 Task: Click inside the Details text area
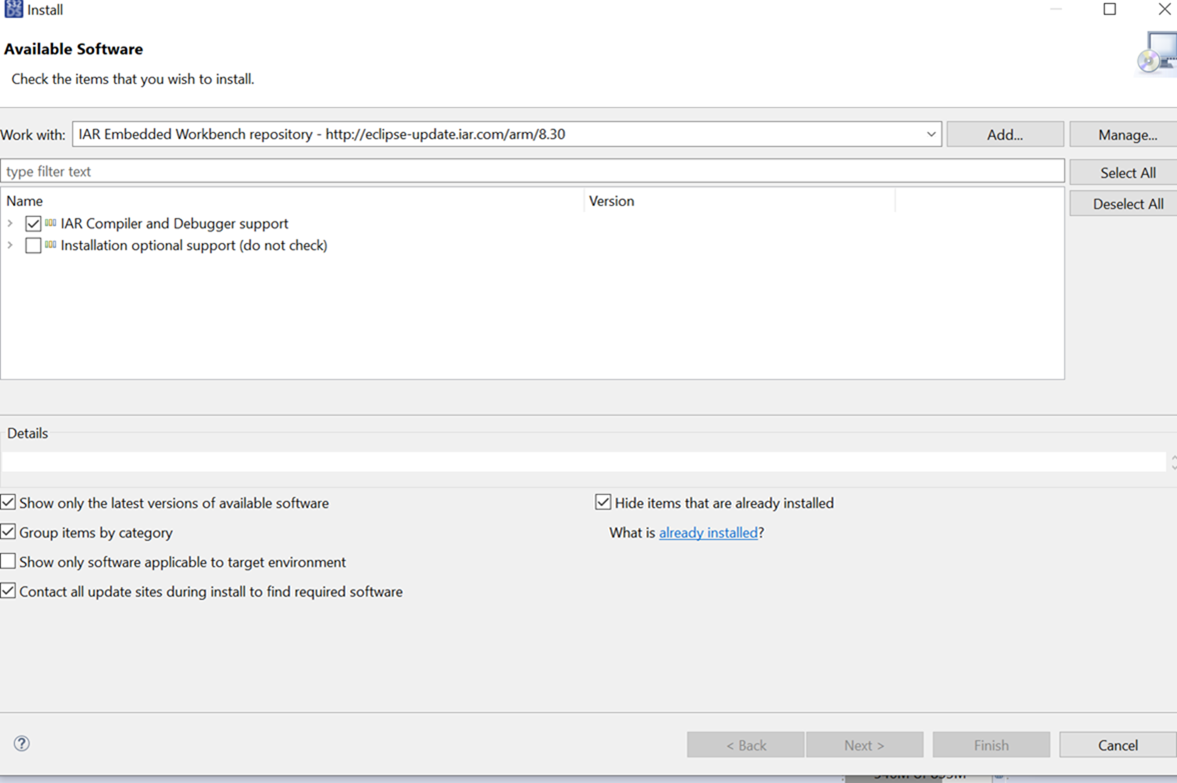tap(583, 462)
